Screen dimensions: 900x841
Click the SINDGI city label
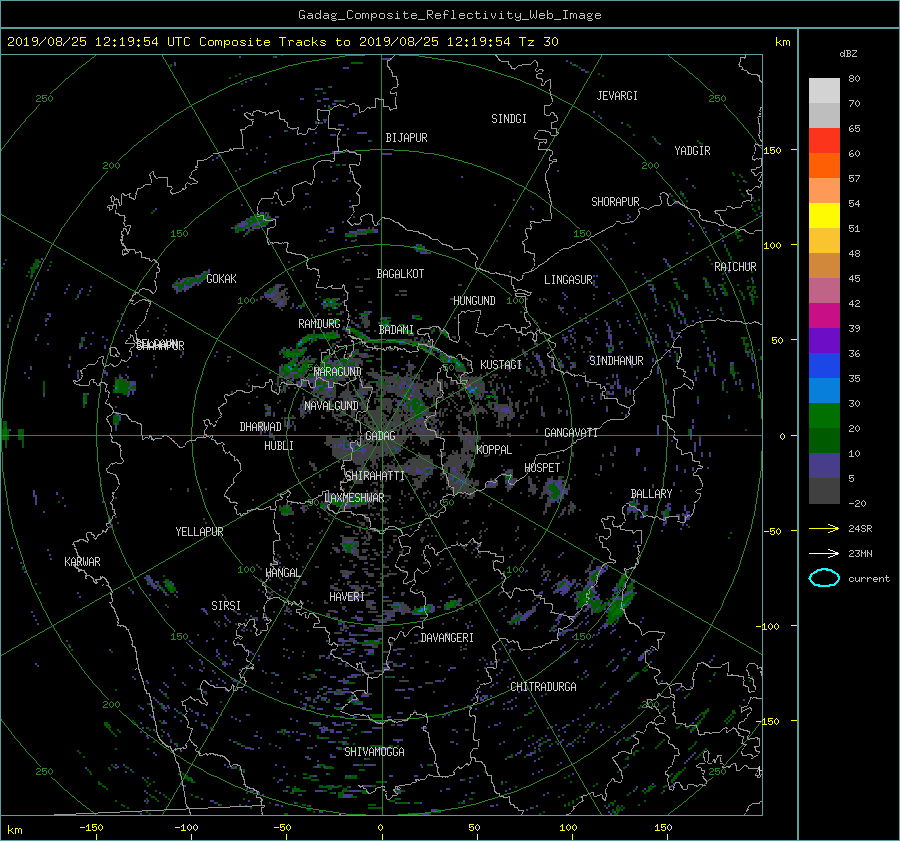tap(509, 119)
